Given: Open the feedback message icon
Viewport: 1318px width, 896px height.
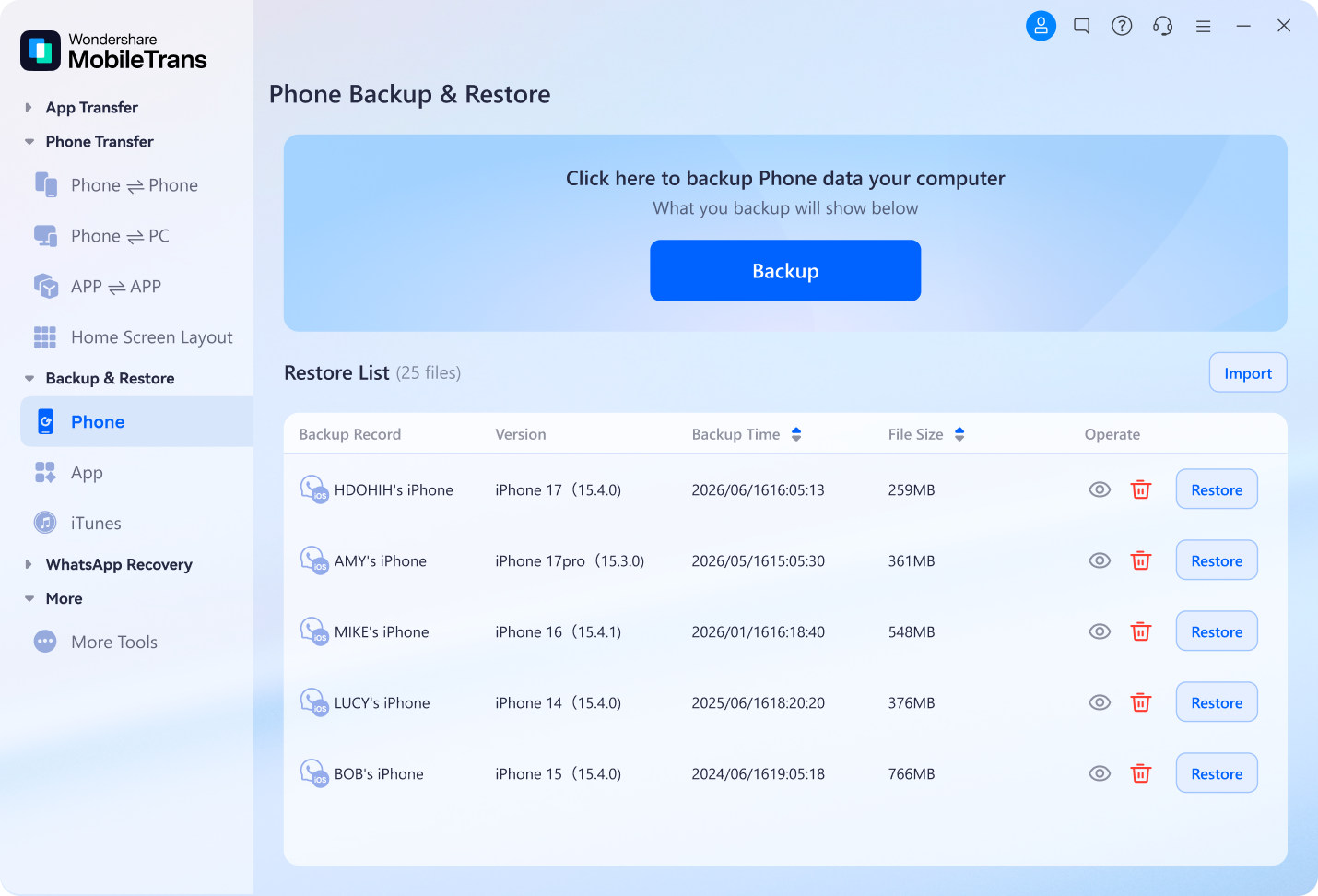Looking at the screenshot, I should pyautogui.click(x=1082, y=26).
